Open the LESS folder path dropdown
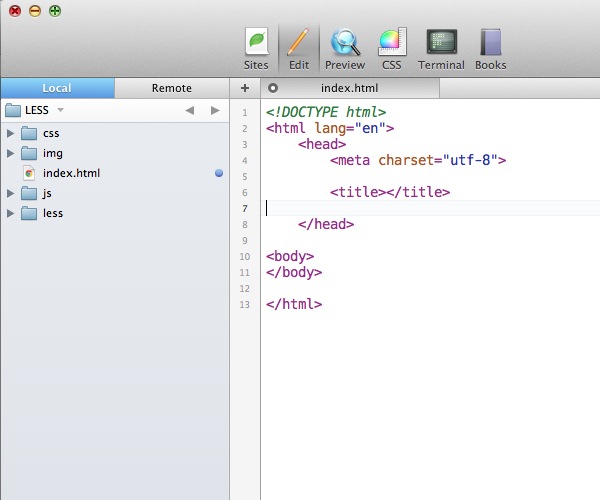 click(x=60, y=110)
